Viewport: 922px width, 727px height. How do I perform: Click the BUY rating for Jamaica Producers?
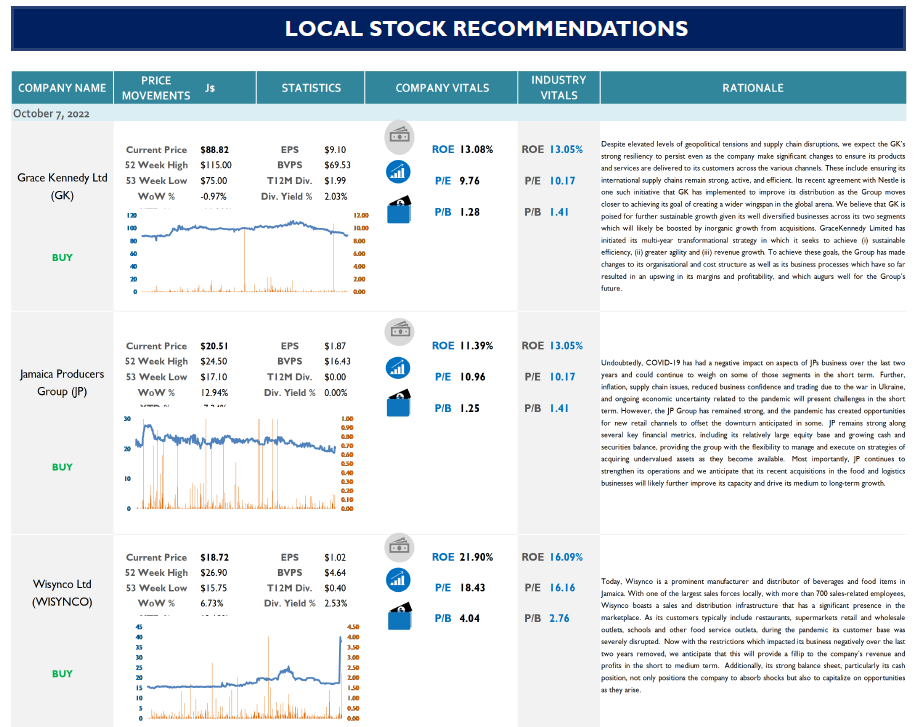pos(62,467)
